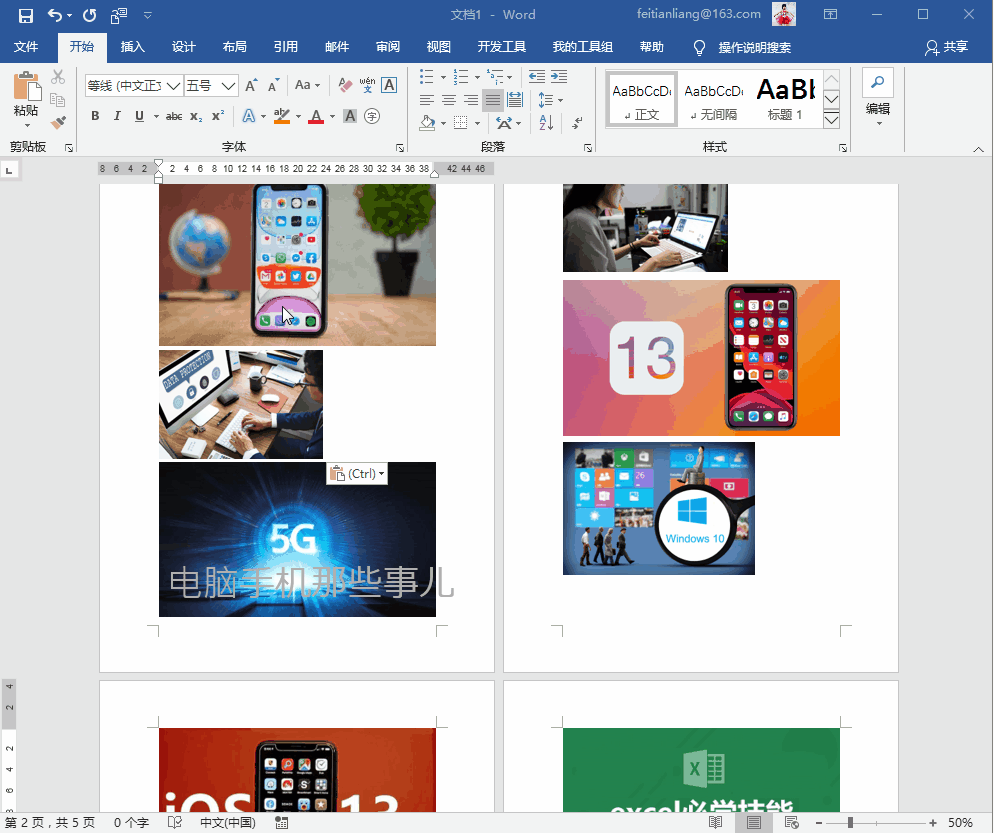Switch to the 插入 ribbon tab
The image size is (994, 833).
(x=132, y=47)
